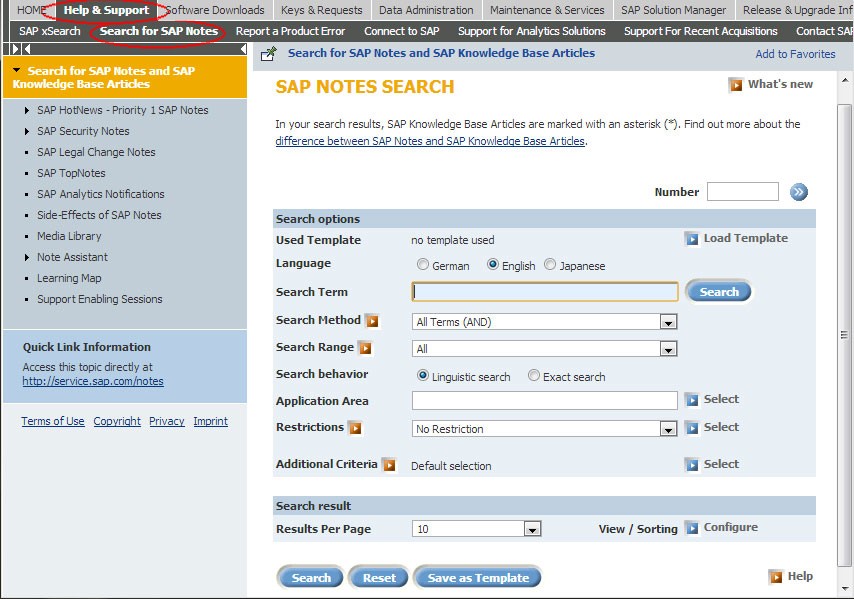Open Report a Product Error

click(x=290, y=31)
